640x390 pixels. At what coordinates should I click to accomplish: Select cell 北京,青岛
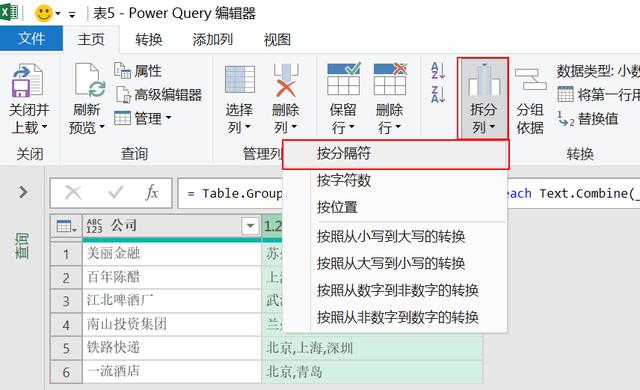coord(372,372)
